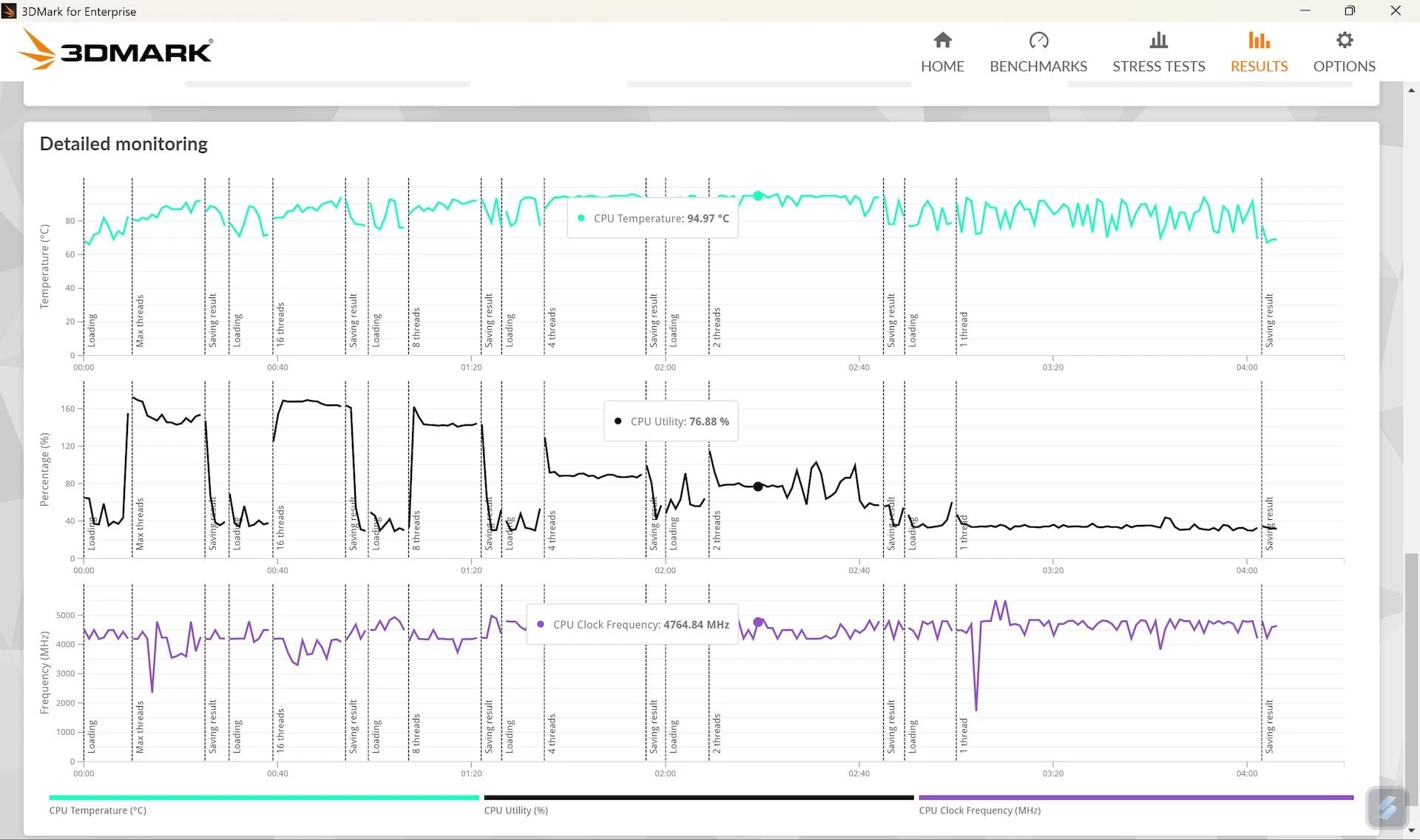Select the STRESS TESTS bar chart icon

coord(1158,40)
